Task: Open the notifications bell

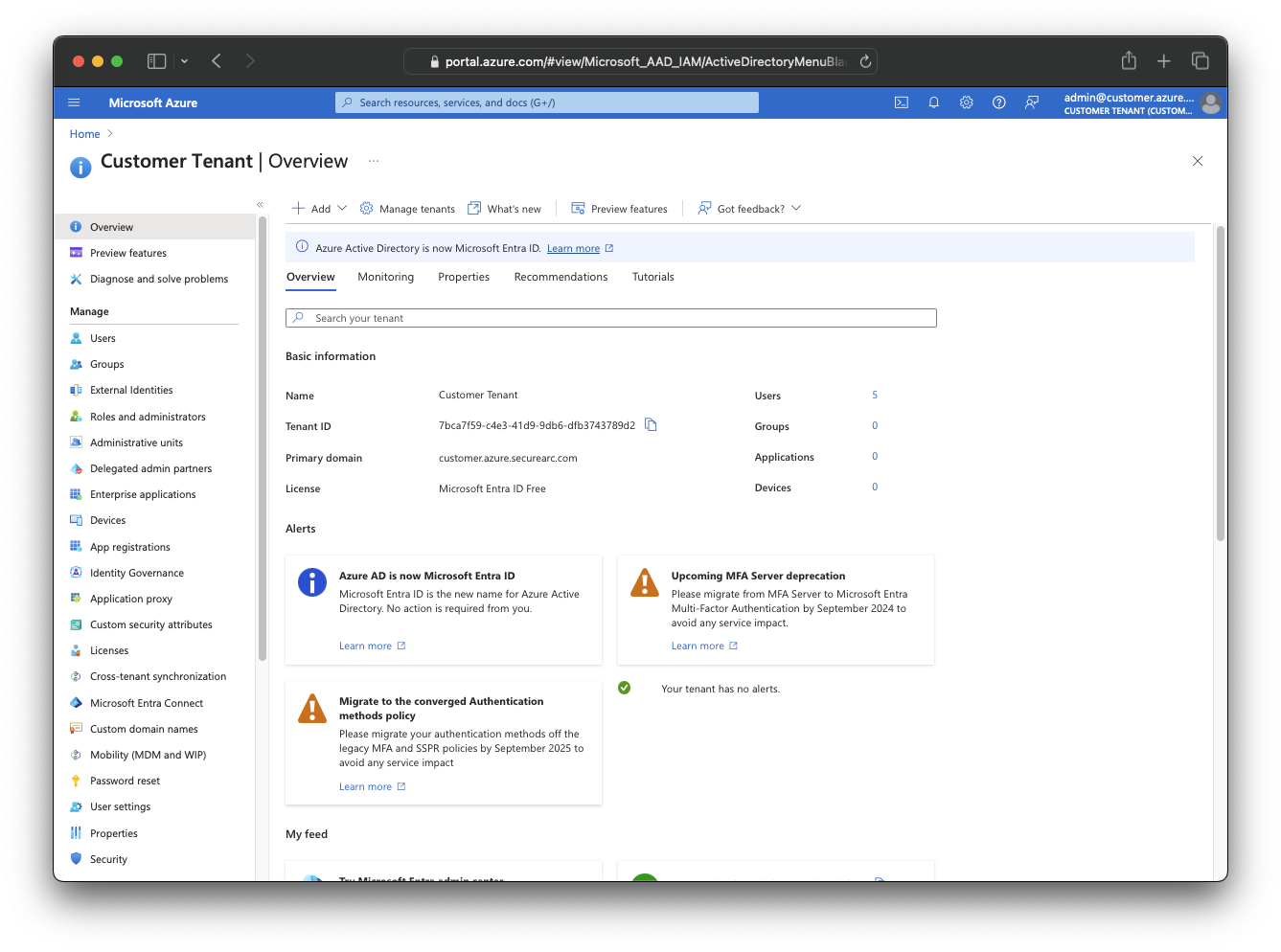Action: (934, 102)
